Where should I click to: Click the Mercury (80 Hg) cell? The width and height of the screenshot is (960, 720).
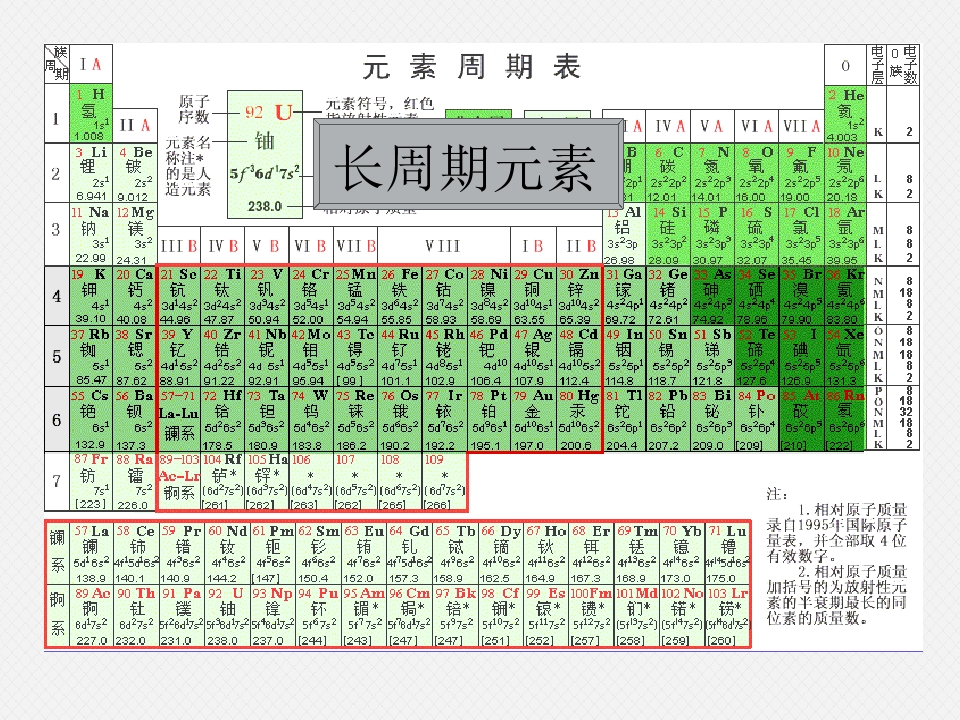579,419
